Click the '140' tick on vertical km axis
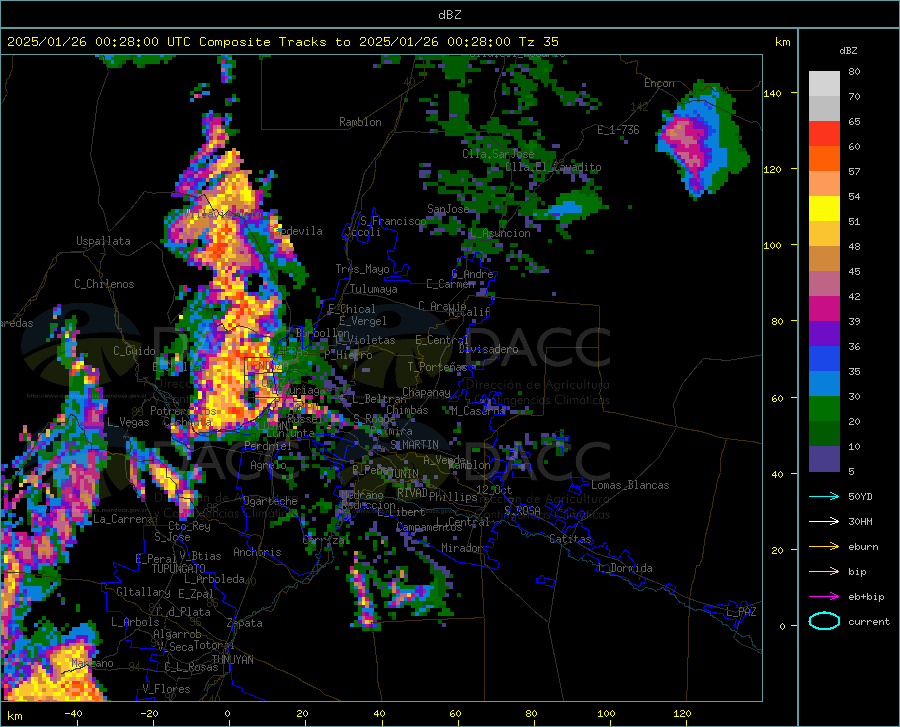900x727 pixels. [x=772, y=93]
